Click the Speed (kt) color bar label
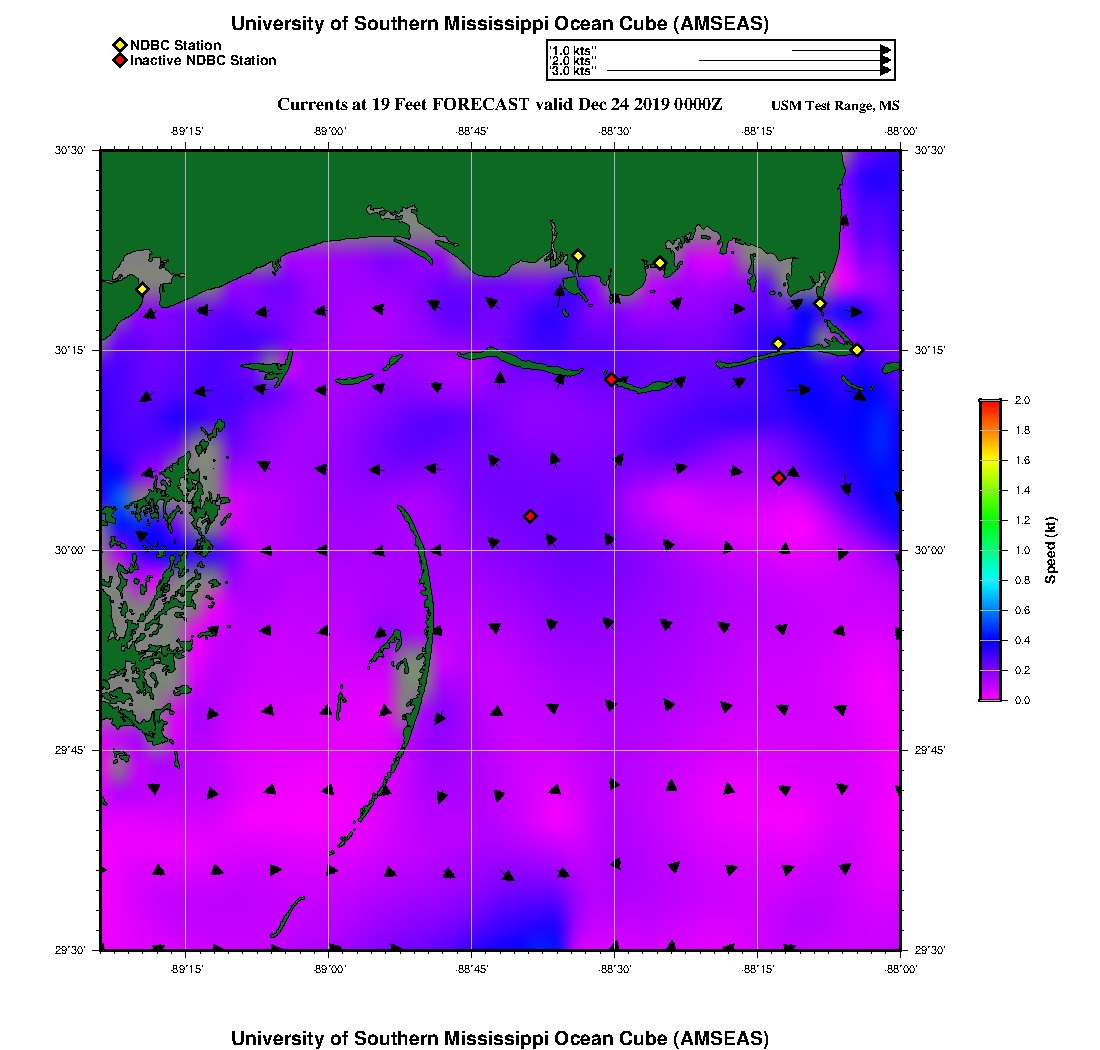1100x1050 pixels. [x=1051, y=550]
